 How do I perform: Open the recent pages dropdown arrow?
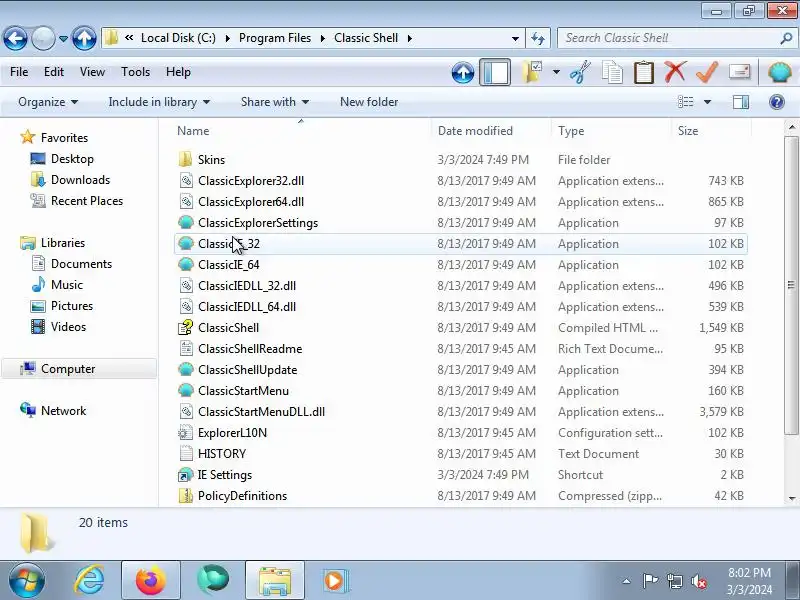(x=63, y=39)
